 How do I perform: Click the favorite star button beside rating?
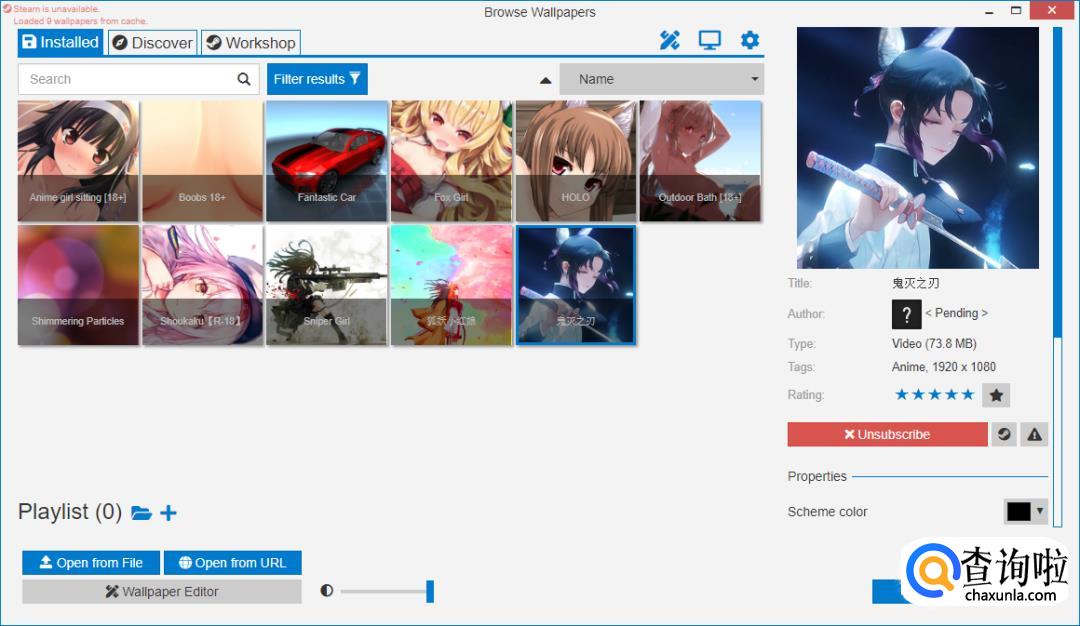(996, 395)
